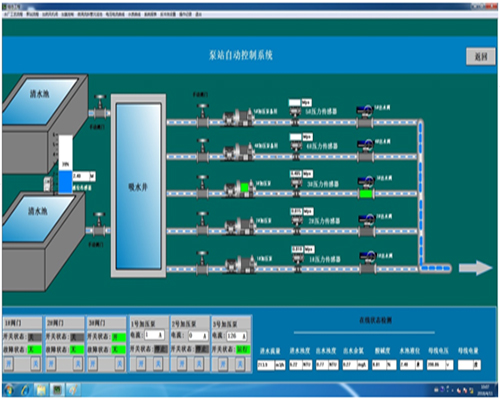Image resolution: width=500 pixels, height=400 pixels.
Task: Select the 5# outlet valve on top pipeline
Action: 365,117
